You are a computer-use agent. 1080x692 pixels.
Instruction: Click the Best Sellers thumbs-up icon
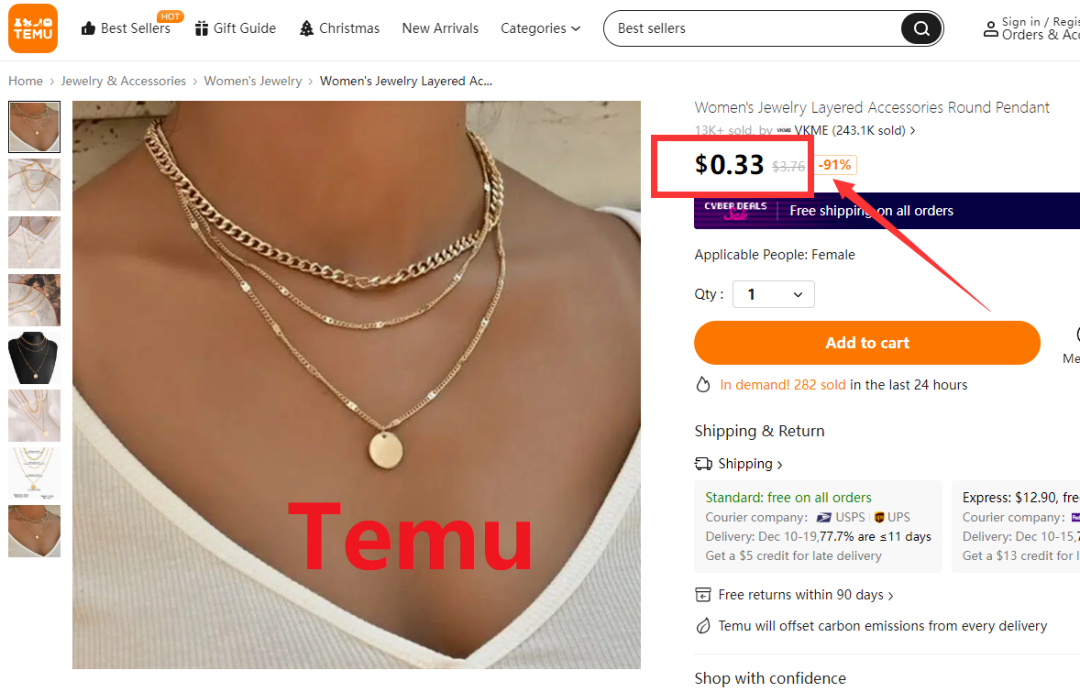pyautogui.click(x=88, y=28)
